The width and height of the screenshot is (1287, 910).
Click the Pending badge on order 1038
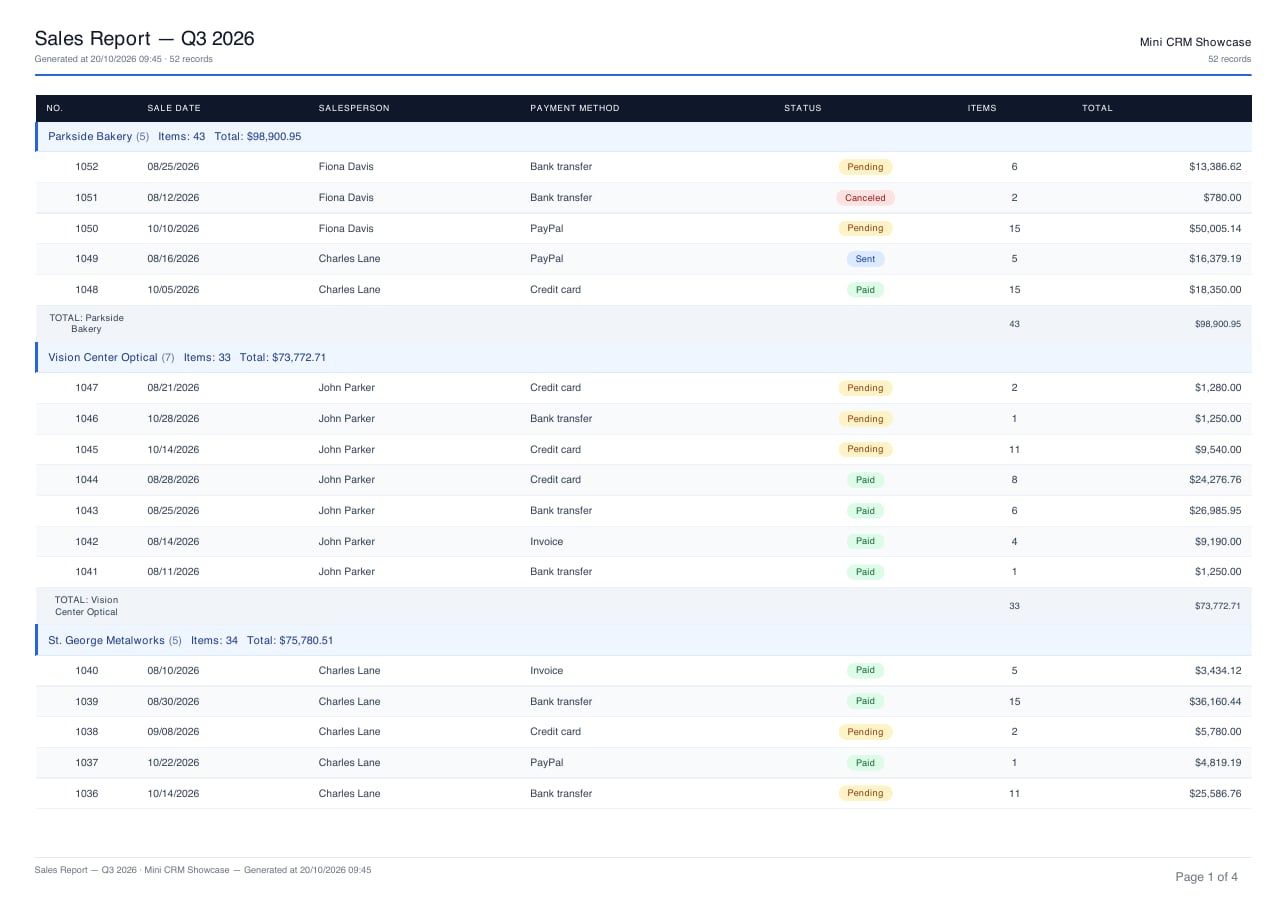pyautogui.click(x=865, y=732)
